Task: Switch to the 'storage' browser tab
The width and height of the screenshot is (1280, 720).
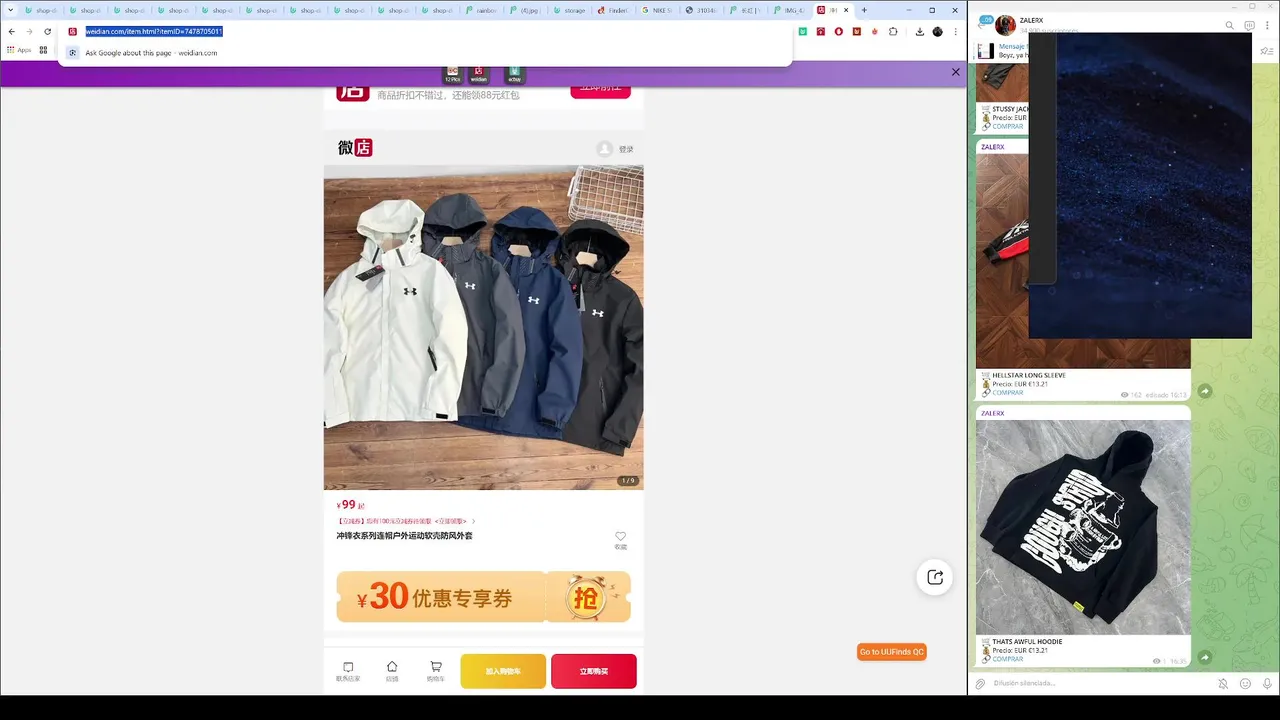Action: pos(569,10)
